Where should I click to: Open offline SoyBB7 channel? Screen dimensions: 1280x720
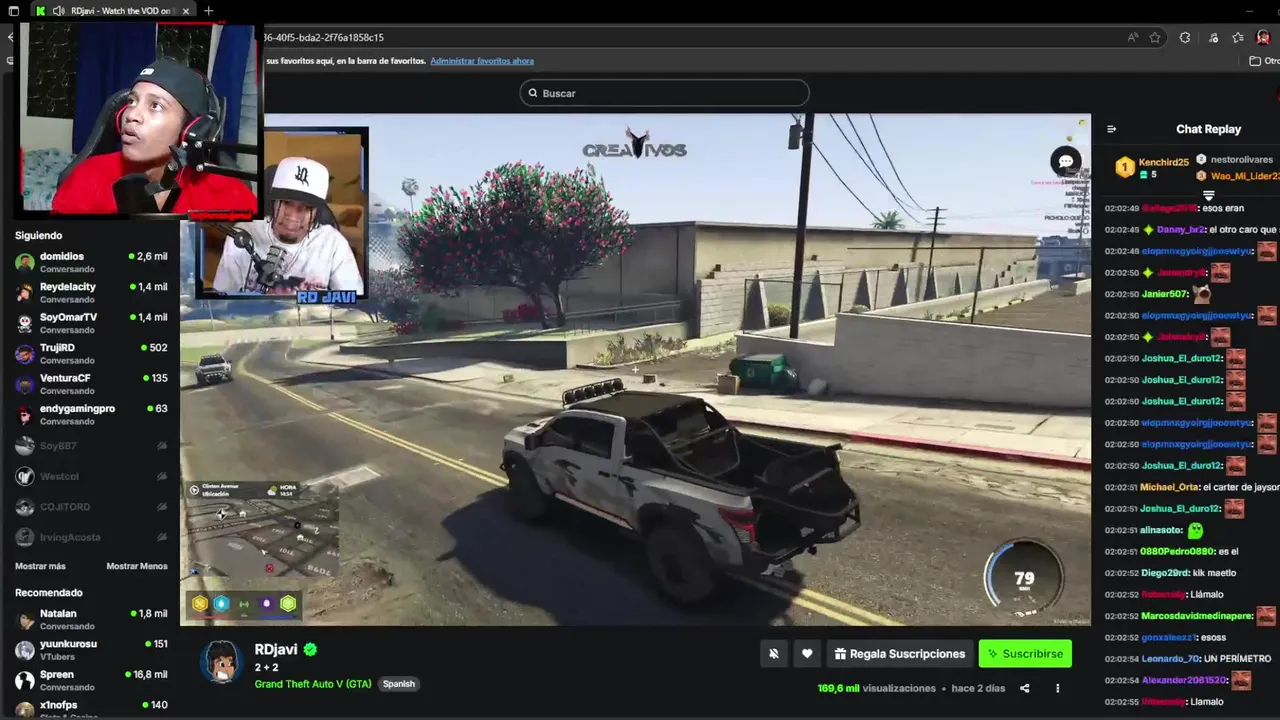point(90,446)
